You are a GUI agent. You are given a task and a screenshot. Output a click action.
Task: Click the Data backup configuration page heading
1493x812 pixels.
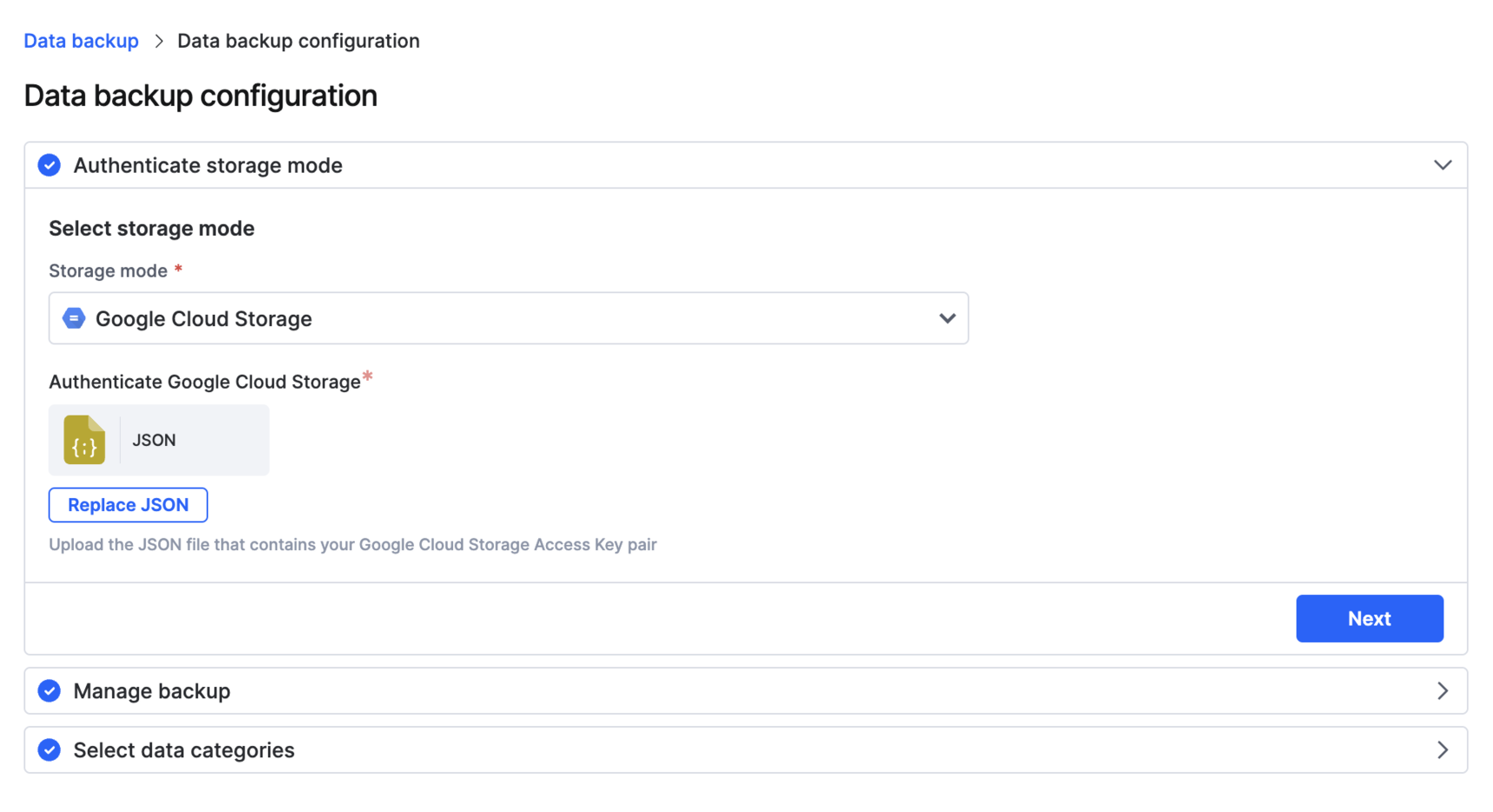201,95
